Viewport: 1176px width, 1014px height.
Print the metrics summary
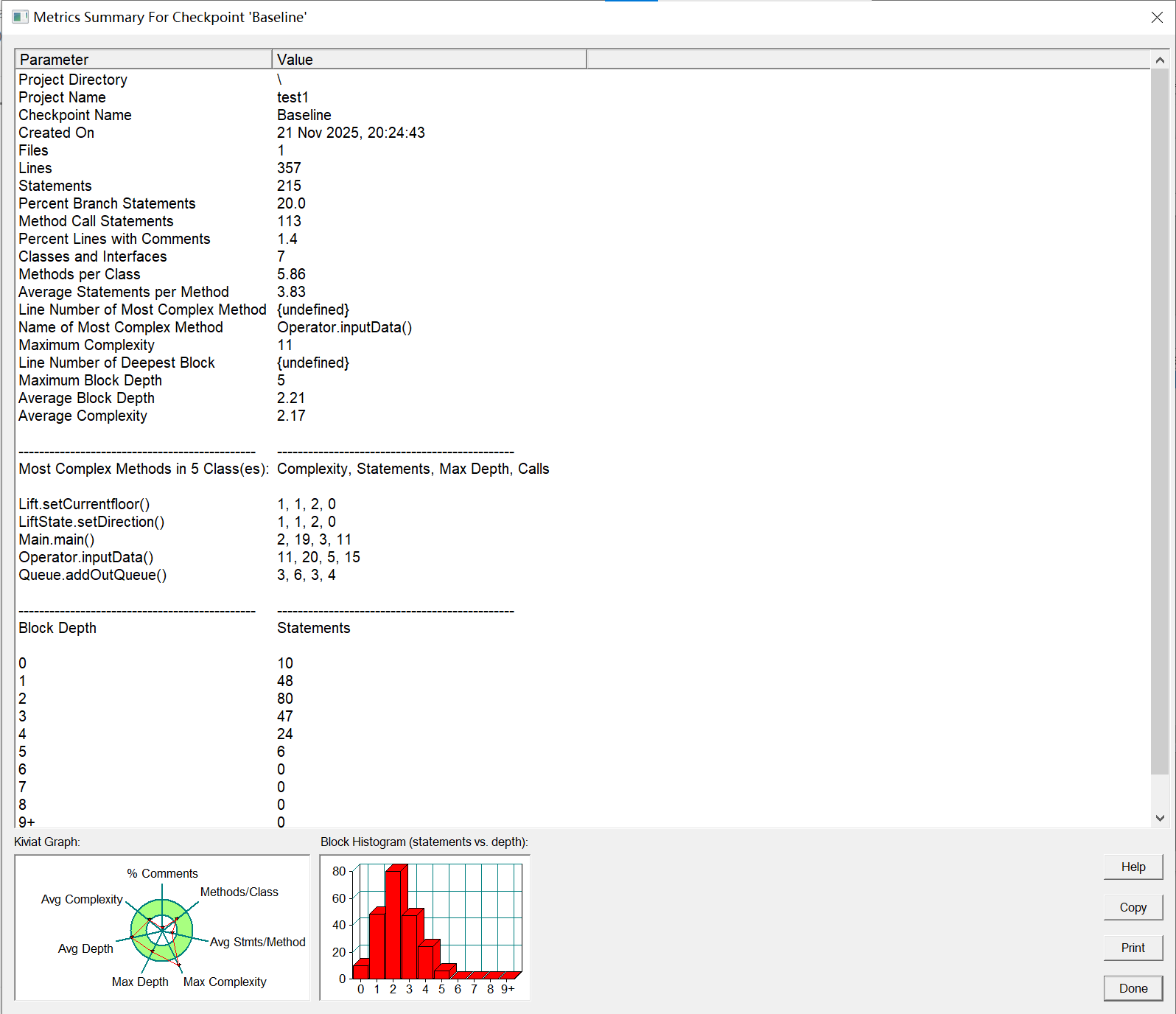click(x=1133, y=948)
